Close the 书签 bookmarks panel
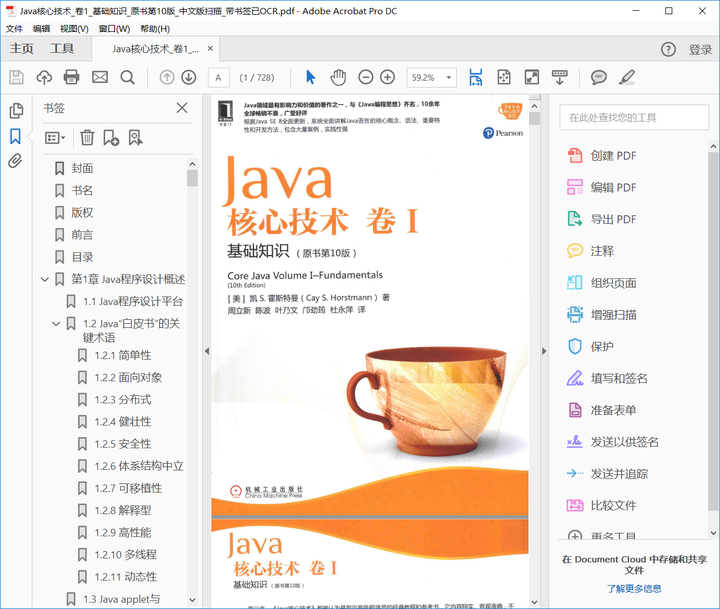The image size is (720, 609). pyautogui.click(x=182, y=108)
